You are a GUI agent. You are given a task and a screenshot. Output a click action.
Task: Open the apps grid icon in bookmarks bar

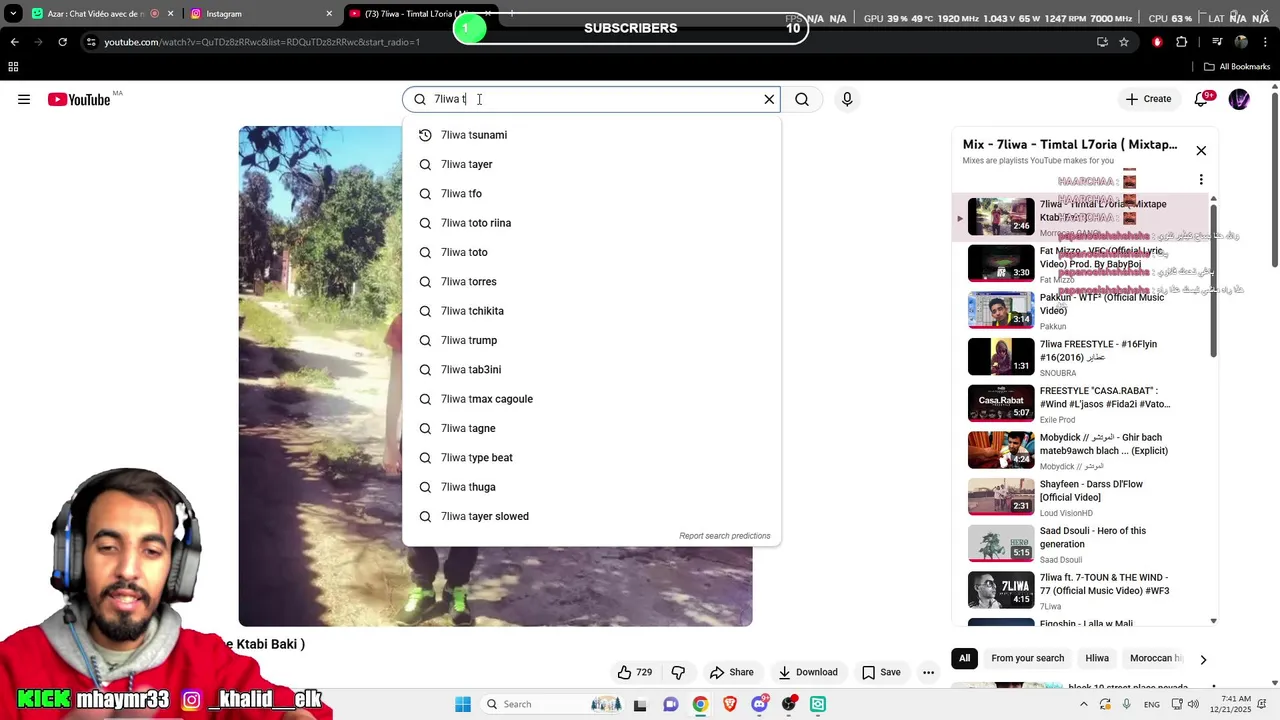(13, 67)
